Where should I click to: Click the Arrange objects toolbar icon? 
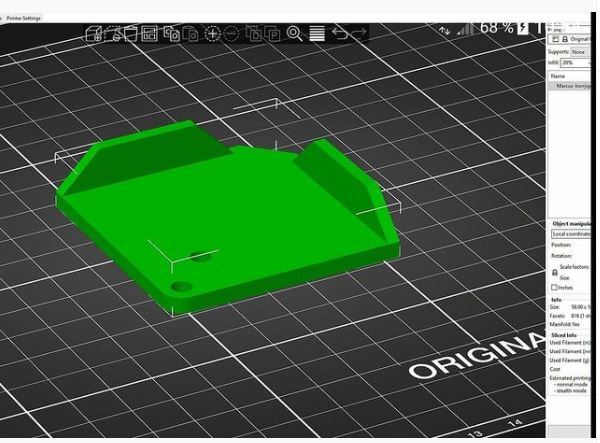pyautogui.click(x=150, y=34)
